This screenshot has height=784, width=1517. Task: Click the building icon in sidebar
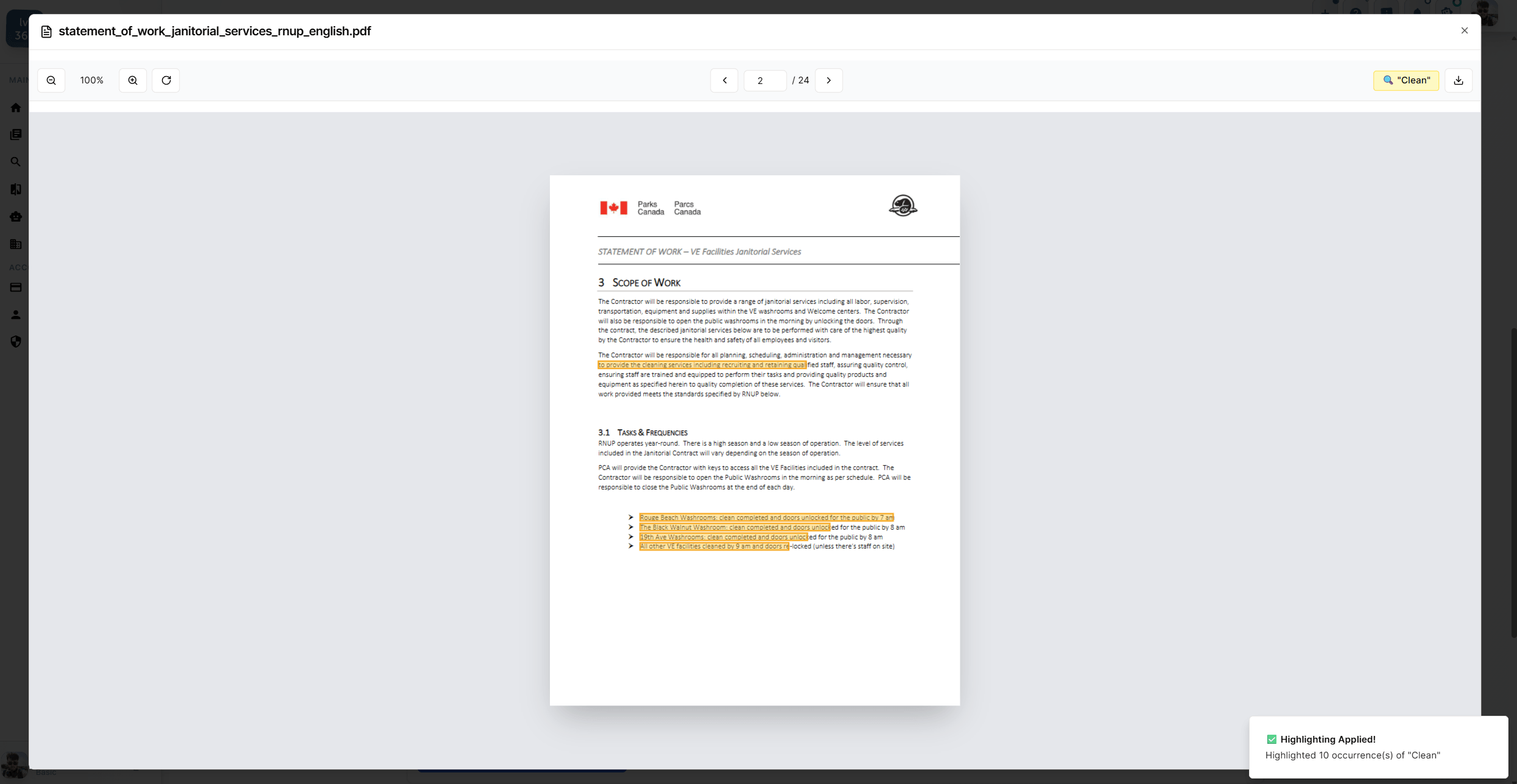coord(16,244)
